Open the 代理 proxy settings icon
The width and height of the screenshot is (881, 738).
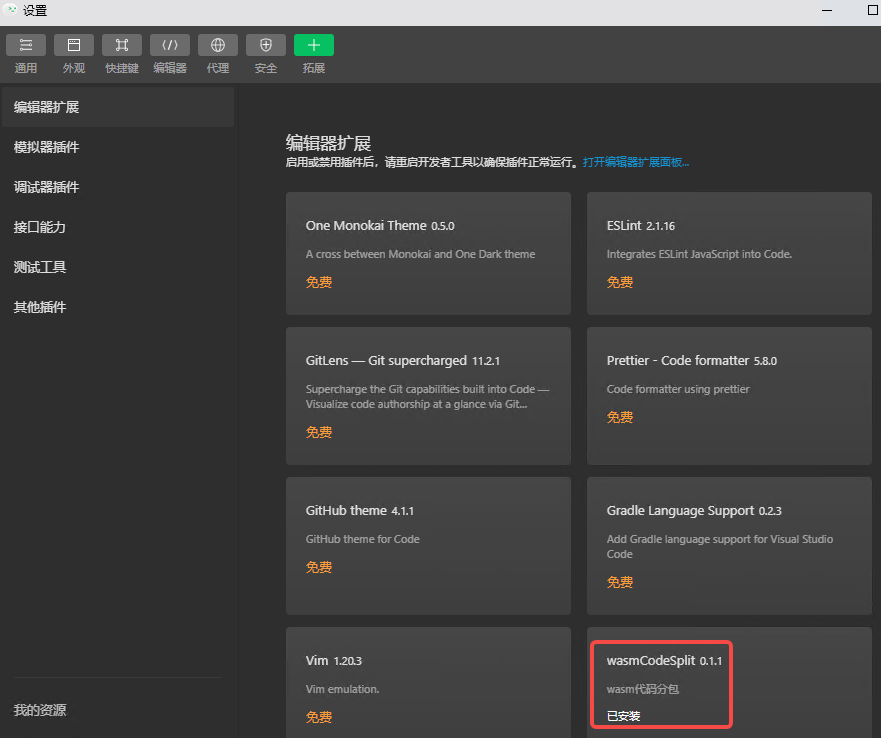(x=218, y=45)
